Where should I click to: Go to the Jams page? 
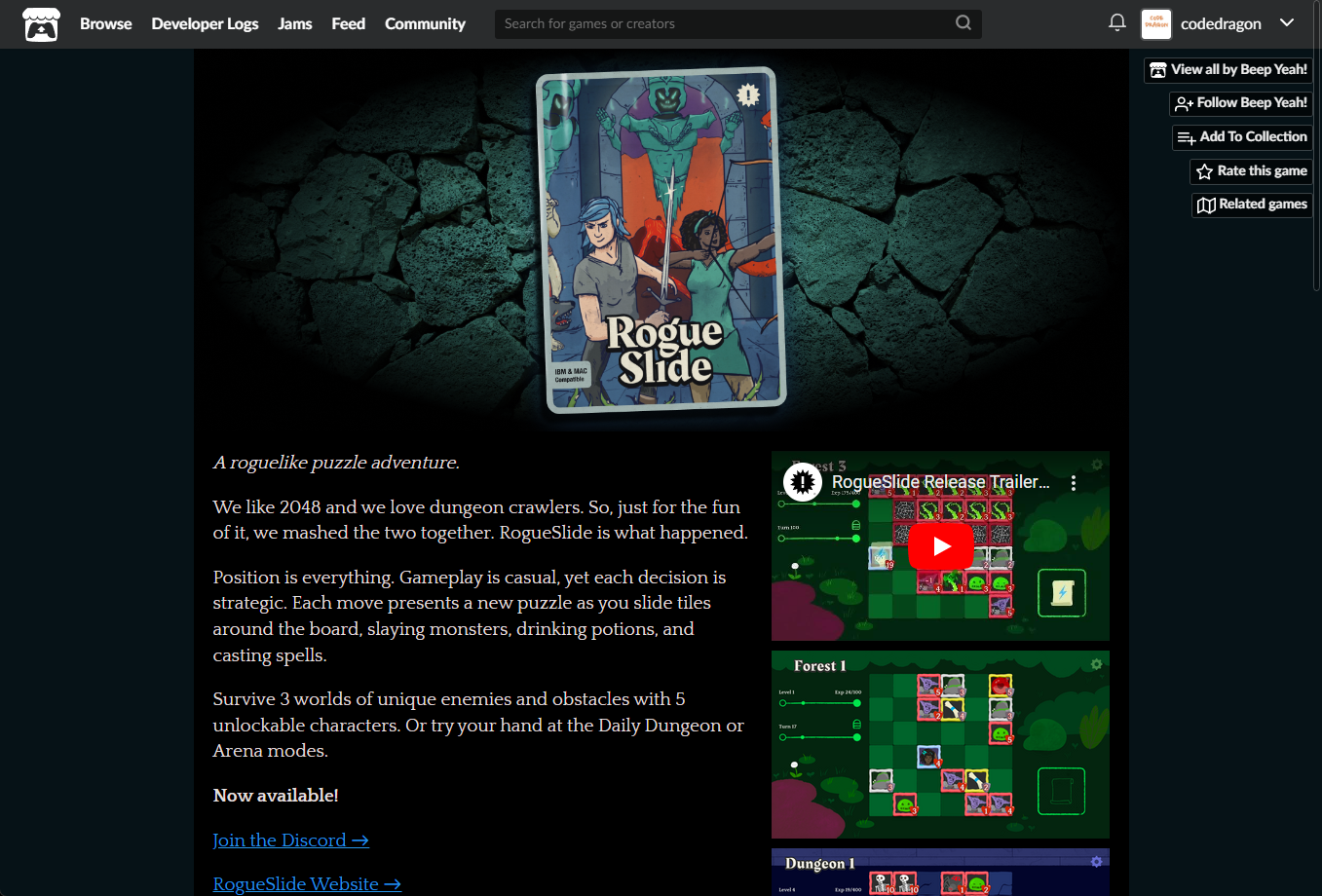point(294,24)
